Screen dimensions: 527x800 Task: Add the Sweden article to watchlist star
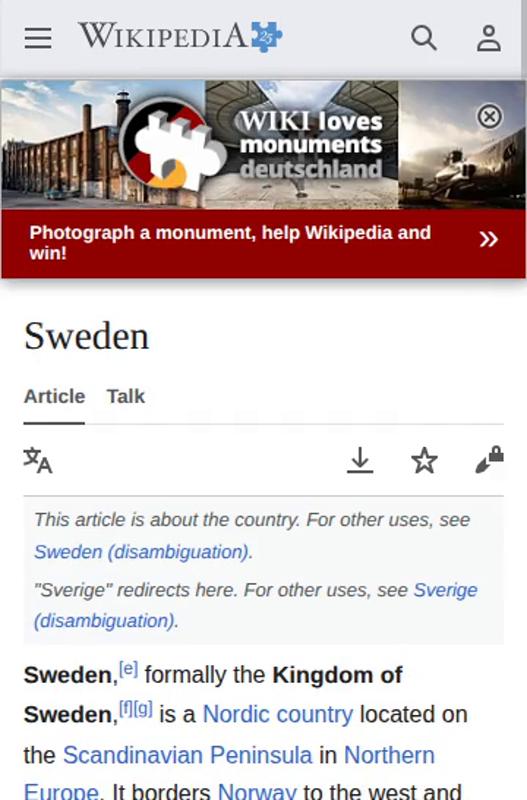[424, 460]
